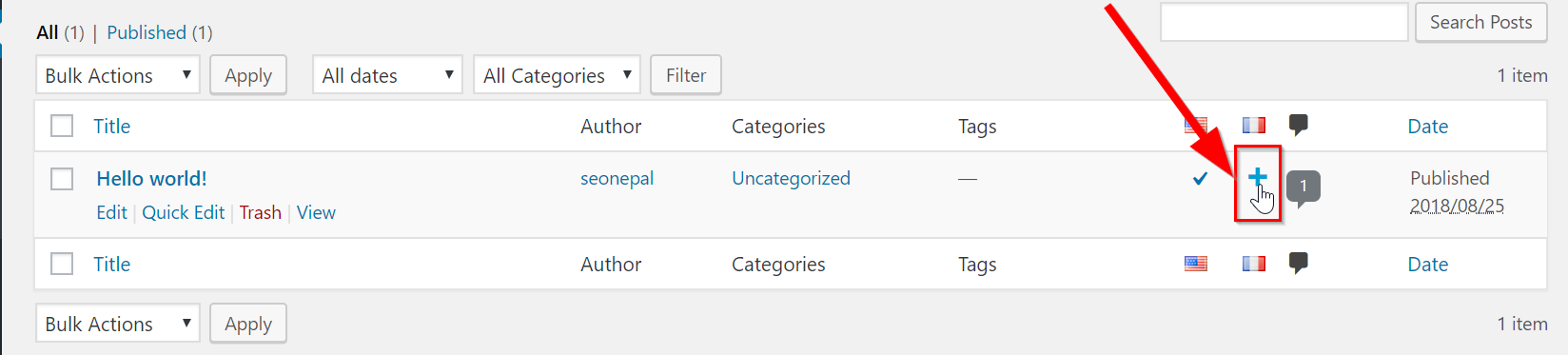Expand the All dates dropdown

tap(387, 75)
